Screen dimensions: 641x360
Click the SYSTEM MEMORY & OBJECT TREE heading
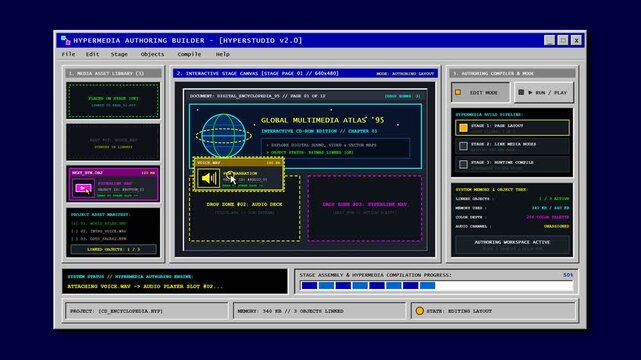tap(492, 190)
